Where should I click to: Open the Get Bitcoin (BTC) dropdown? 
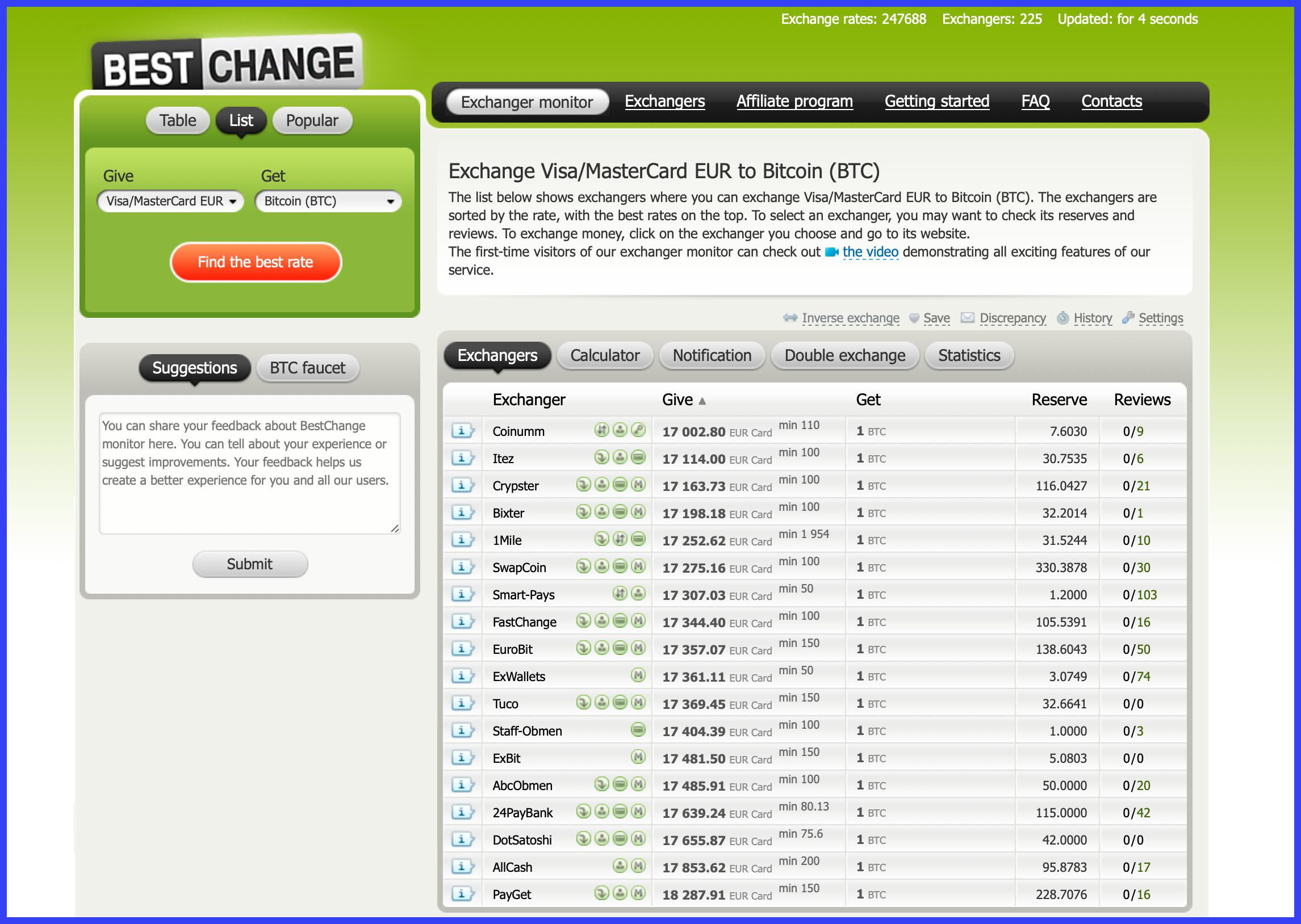(328, 201)
